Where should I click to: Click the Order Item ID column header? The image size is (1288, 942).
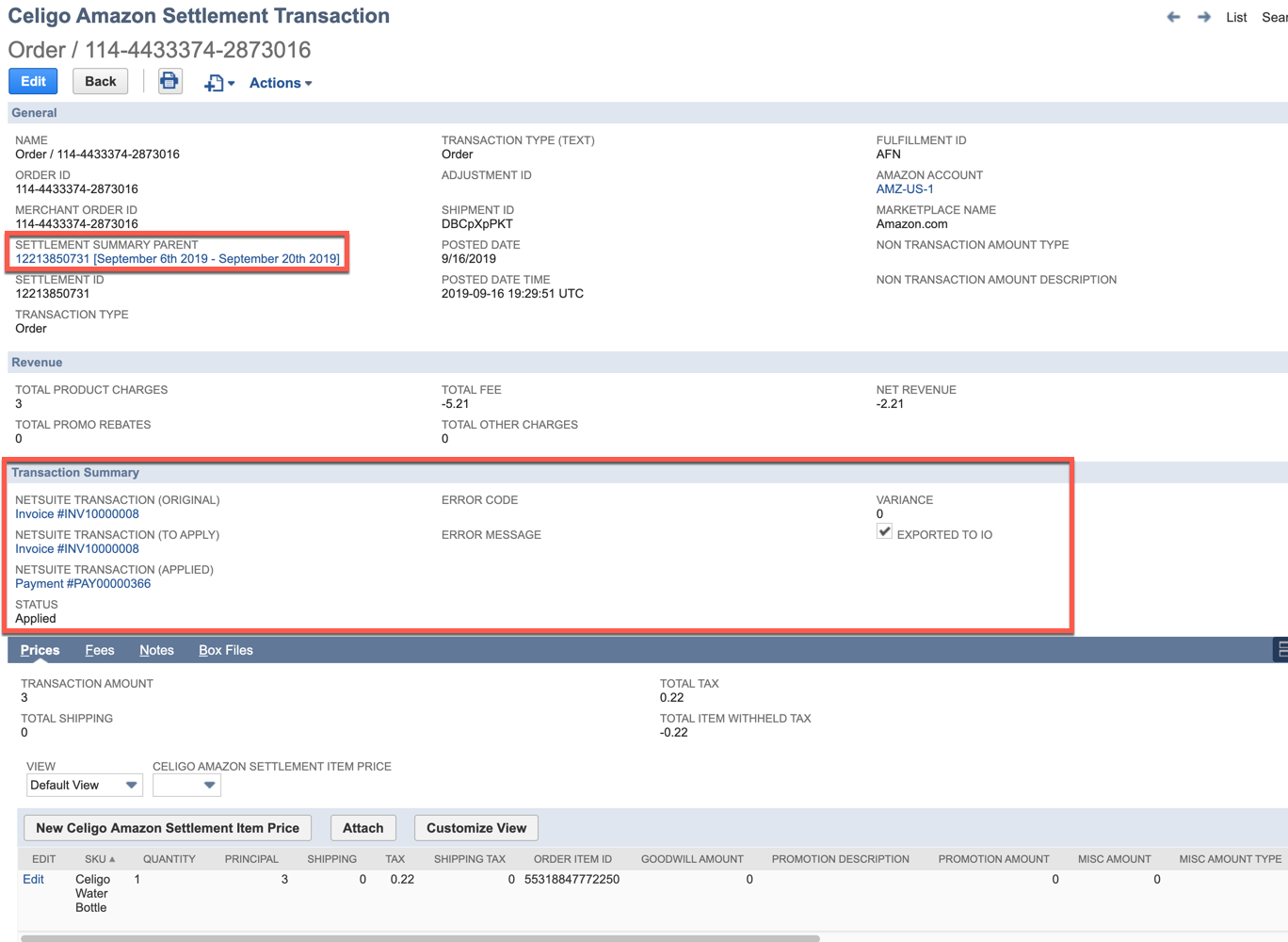click(x=572, y=859)
